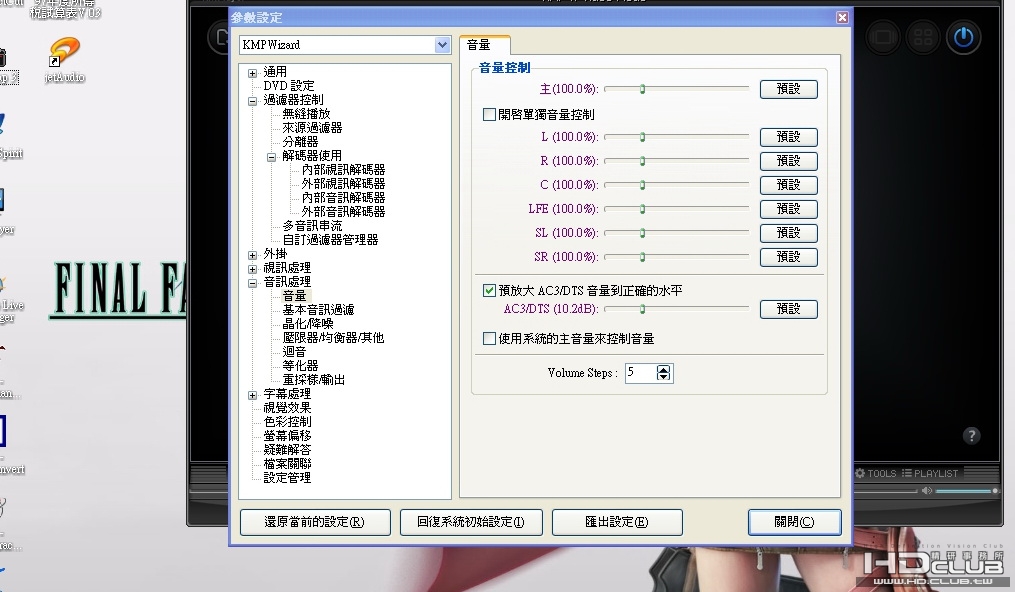The width and height of the screenshot is (1015, 592).
Task: Select 無縫播放 in the tree
Action: click(x=306, y=114)
